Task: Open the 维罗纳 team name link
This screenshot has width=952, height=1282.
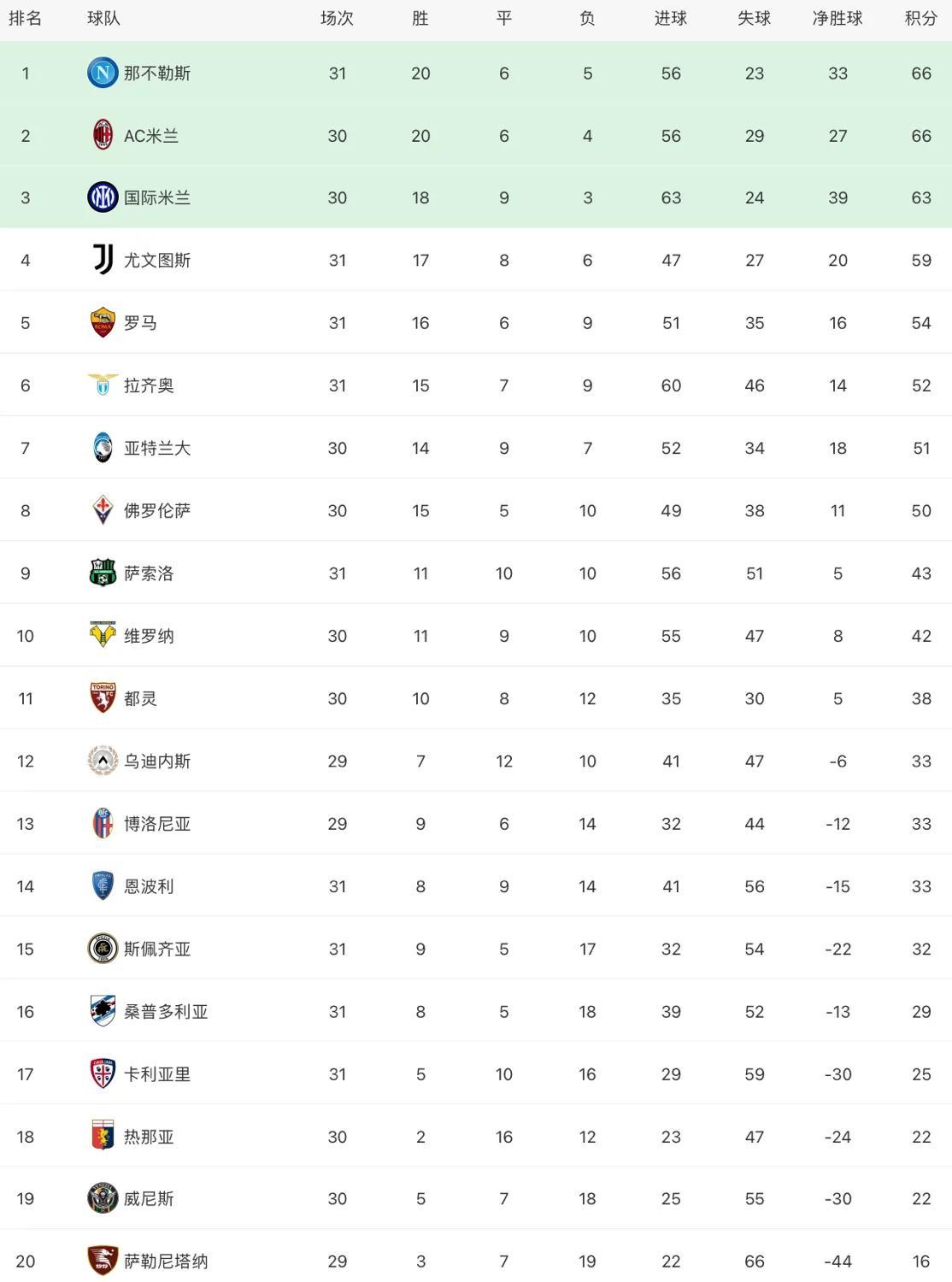Action: 149,636
